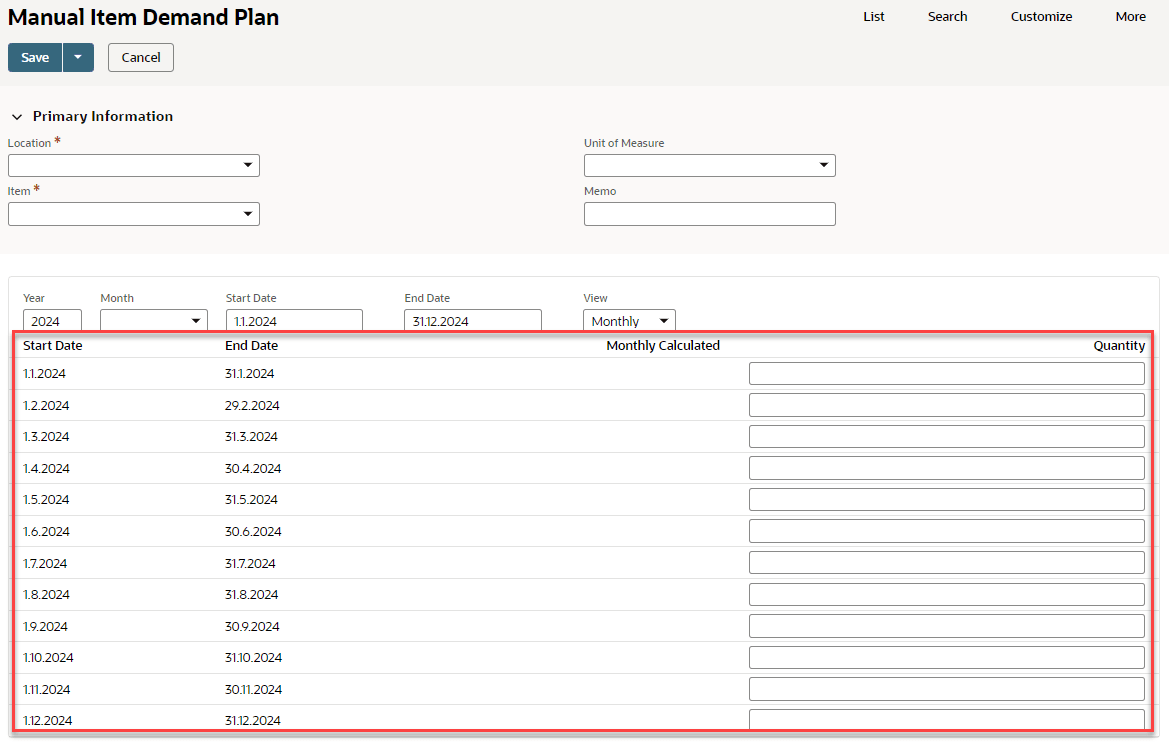Click Quantity field for row 1.12.2024
This screenshot has height=743, width=1169.
click(946, 720)
